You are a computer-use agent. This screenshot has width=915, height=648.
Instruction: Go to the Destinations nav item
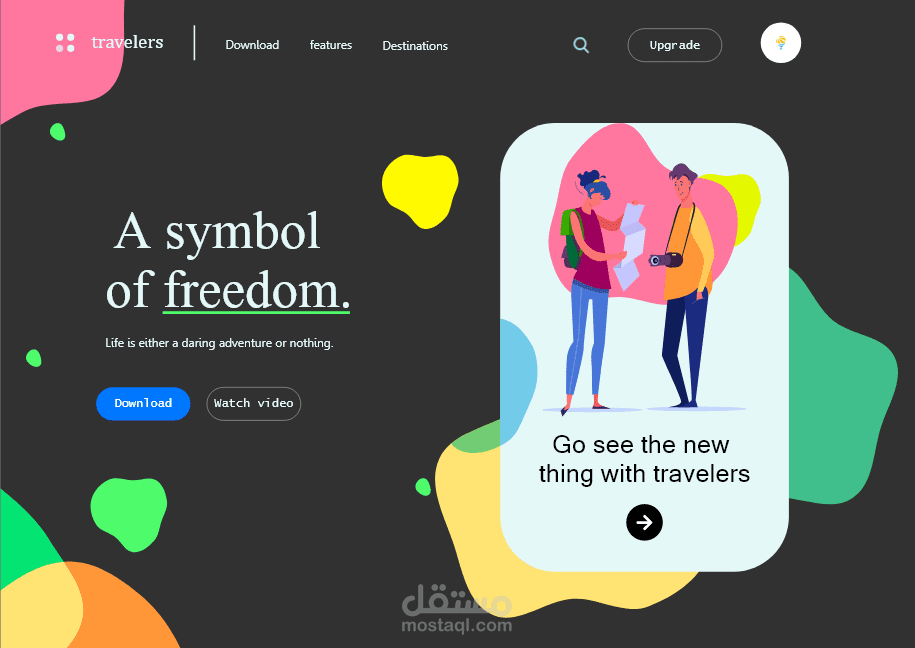click(415, 46)
